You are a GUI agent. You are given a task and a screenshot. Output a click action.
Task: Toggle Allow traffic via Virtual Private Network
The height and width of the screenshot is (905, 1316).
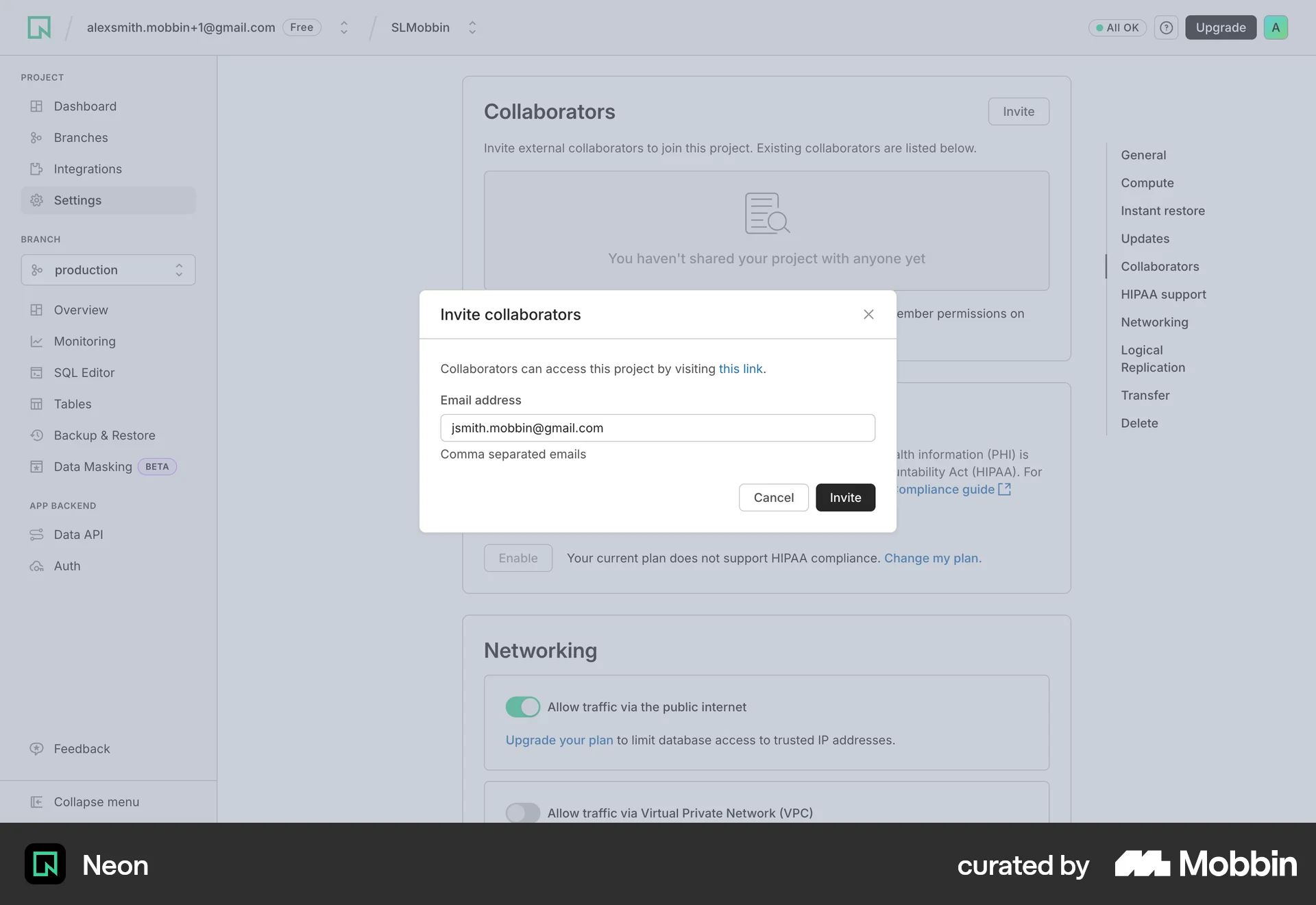(x=523, y=813)
